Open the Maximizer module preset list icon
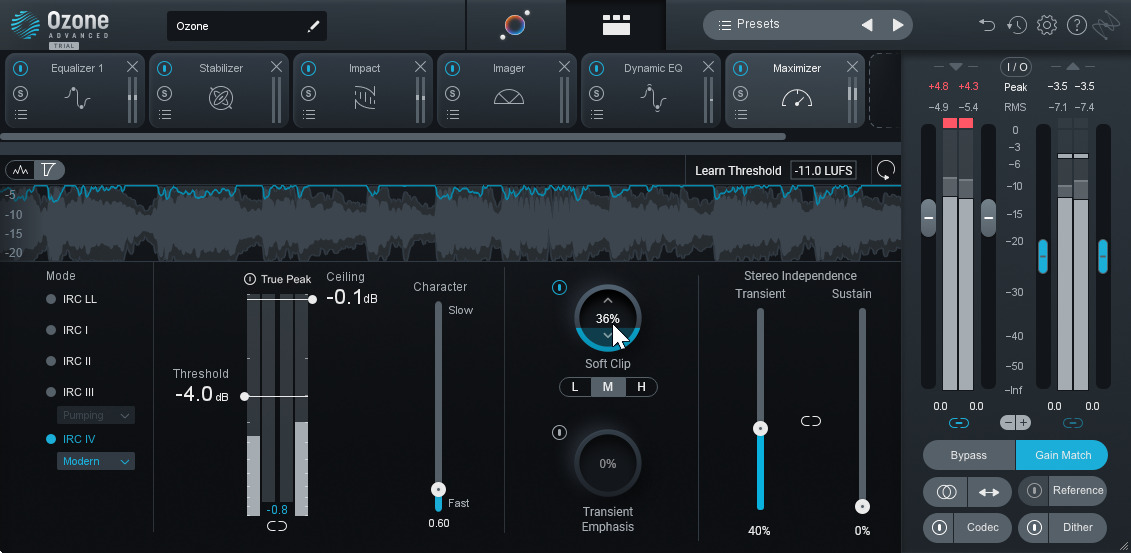The image size is (1131, 553). pyautogui.click(x=741, y=114)
